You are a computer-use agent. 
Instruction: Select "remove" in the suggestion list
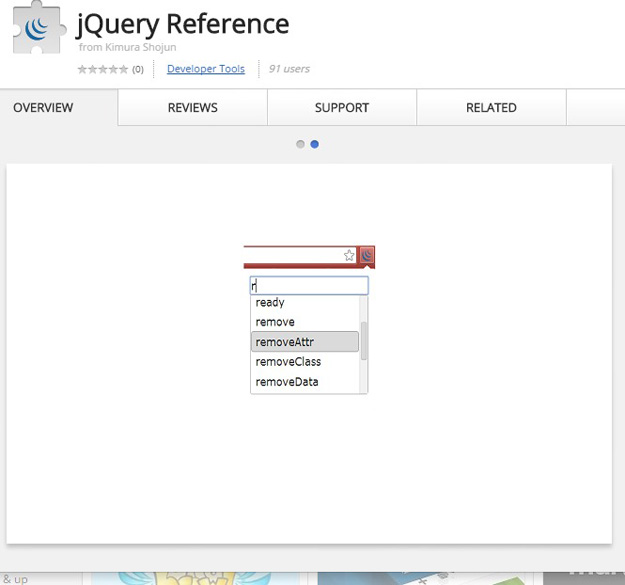pyautogui.click(x=305, y=322)
